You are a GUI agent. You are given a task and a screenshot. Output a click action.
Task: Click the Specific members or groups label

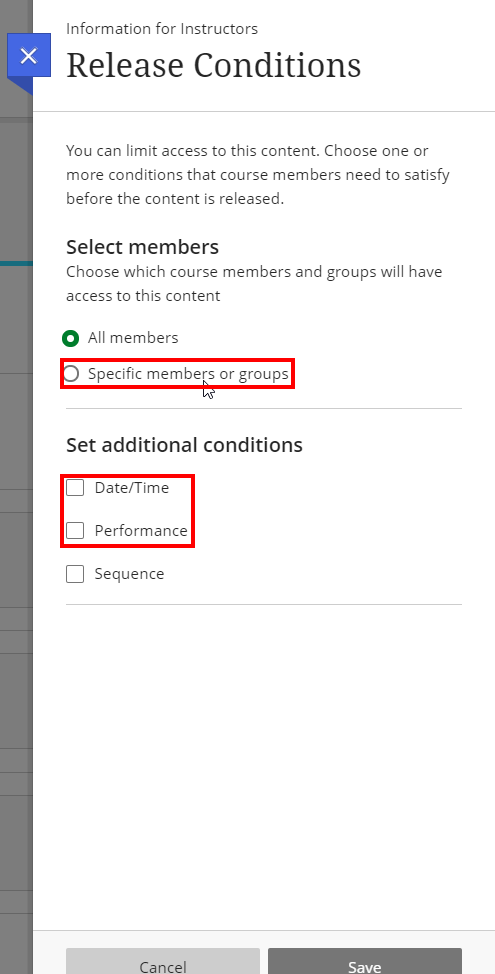pyautogui.click(x=188, y=374)
